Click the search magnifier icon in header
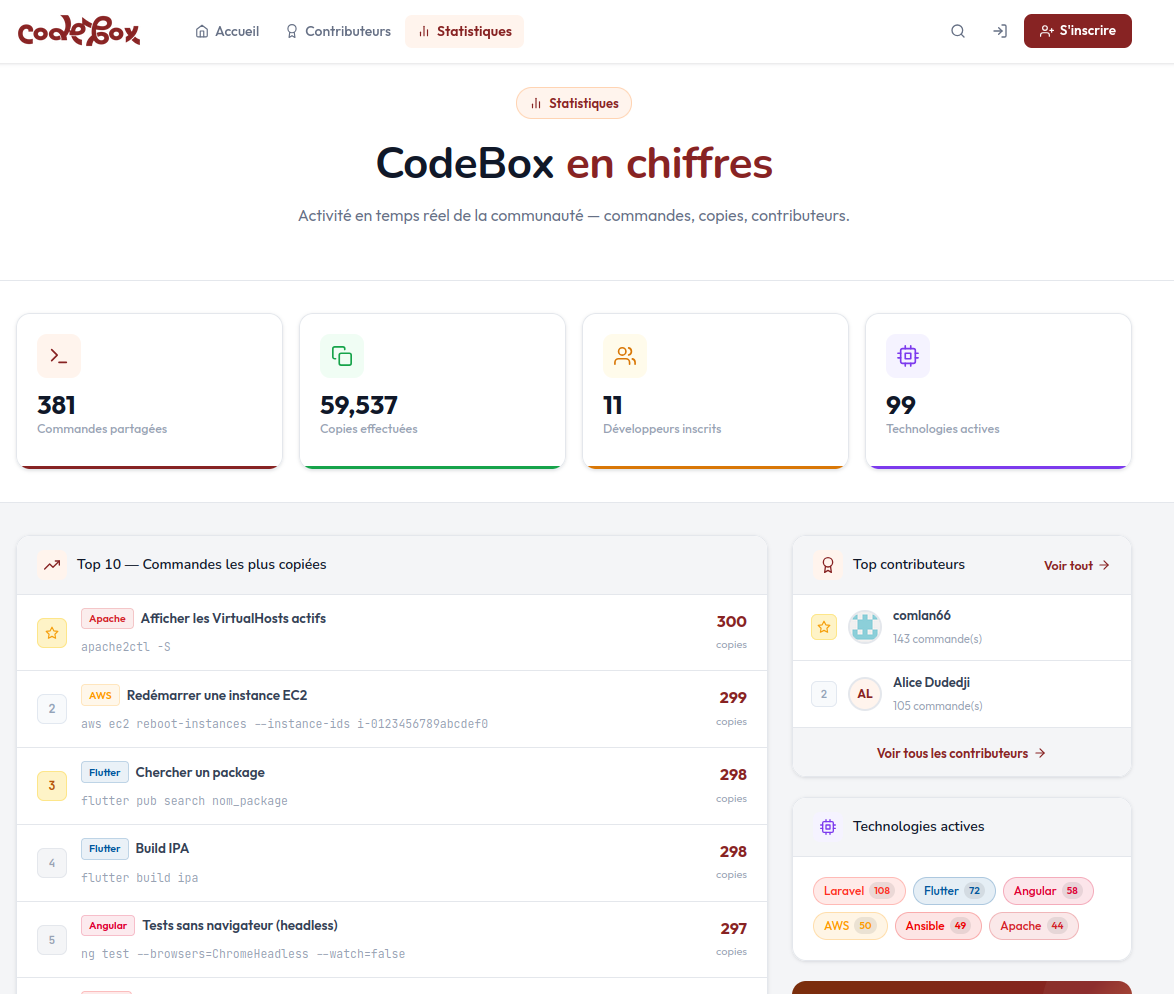This screenshot has height=994, width=1174. point(958,31)
